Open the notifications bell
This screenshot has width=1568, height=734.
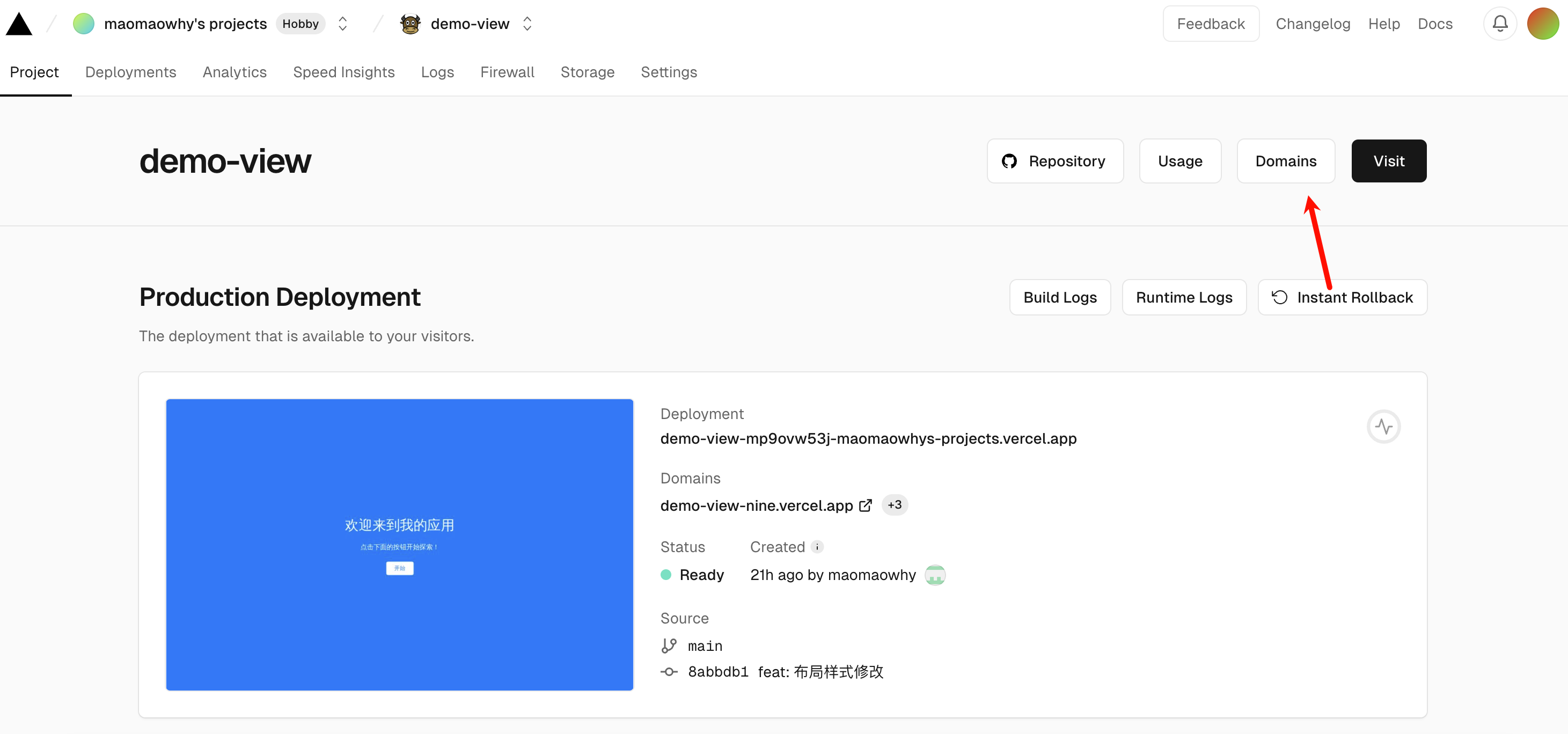pos(1500,24)
